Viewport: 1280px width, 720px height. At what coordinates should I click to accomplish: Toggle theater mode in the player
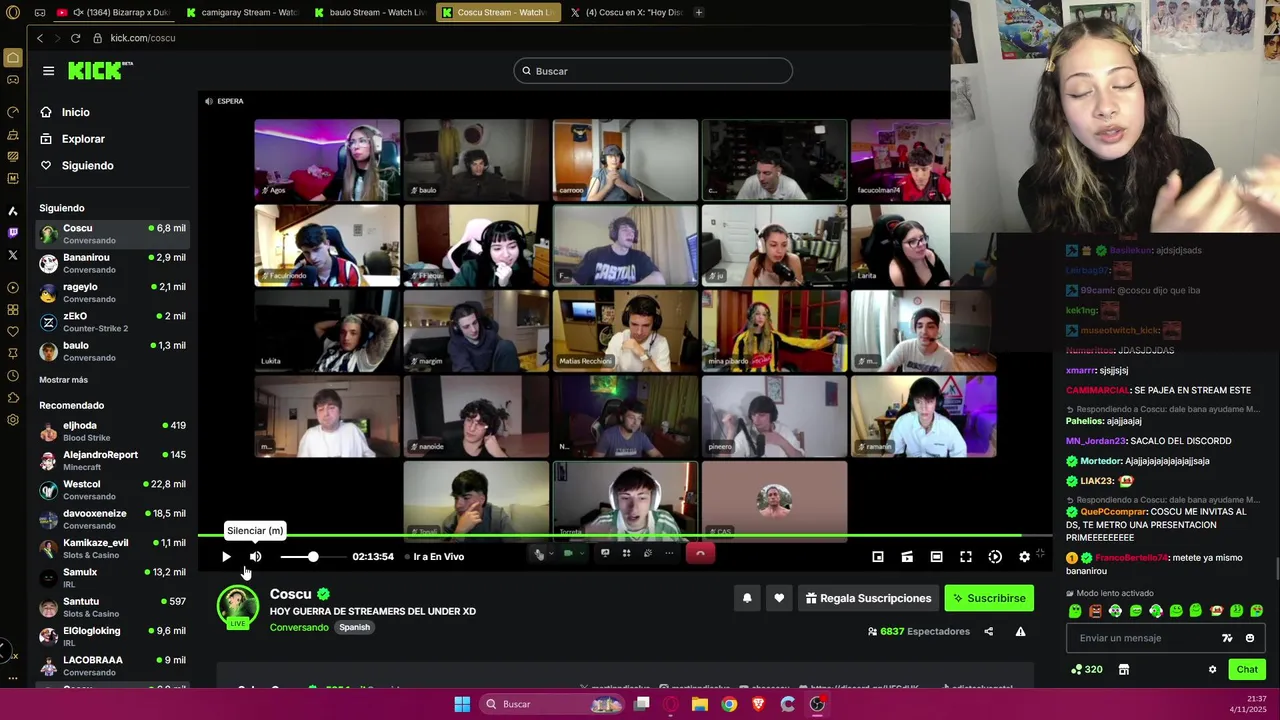(936, 557)
